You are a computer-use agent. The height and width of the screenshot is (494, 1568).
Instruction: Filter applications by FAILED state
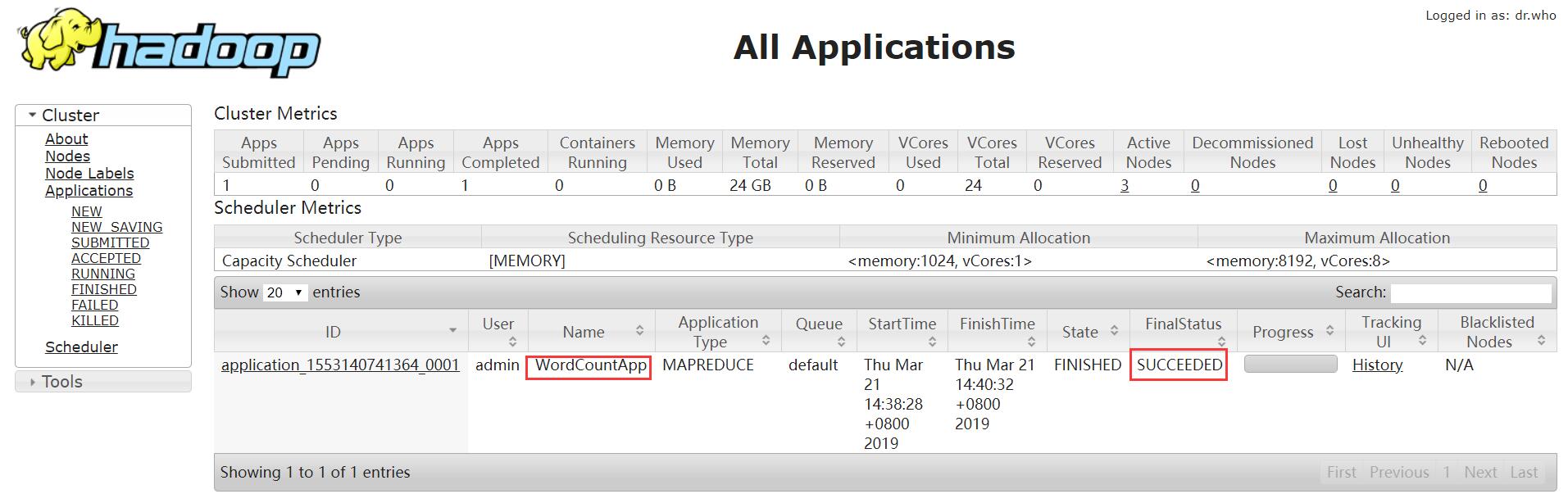[x=95, y=305]
